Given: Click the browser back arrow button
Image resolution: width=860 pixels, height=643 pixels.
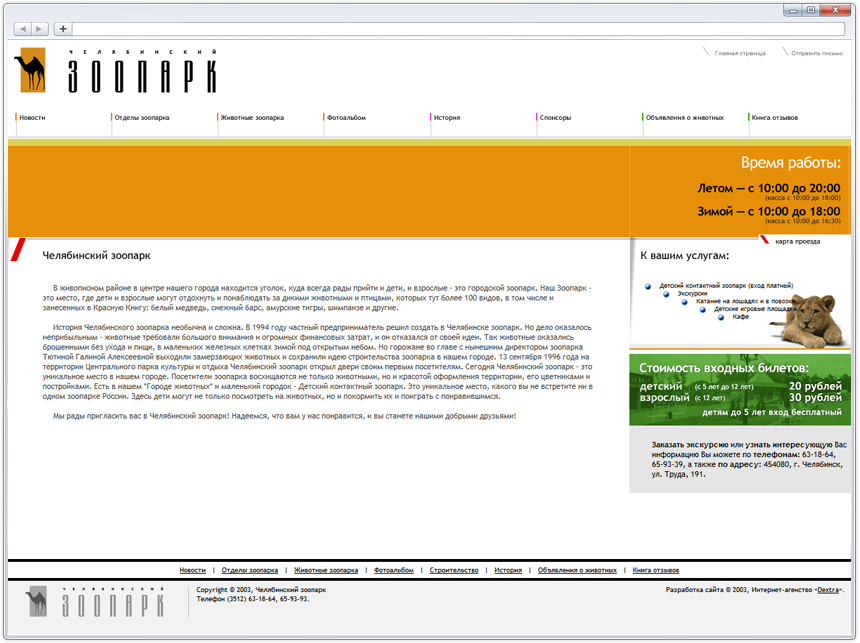Looking at the screenshot, I should 22,29.
